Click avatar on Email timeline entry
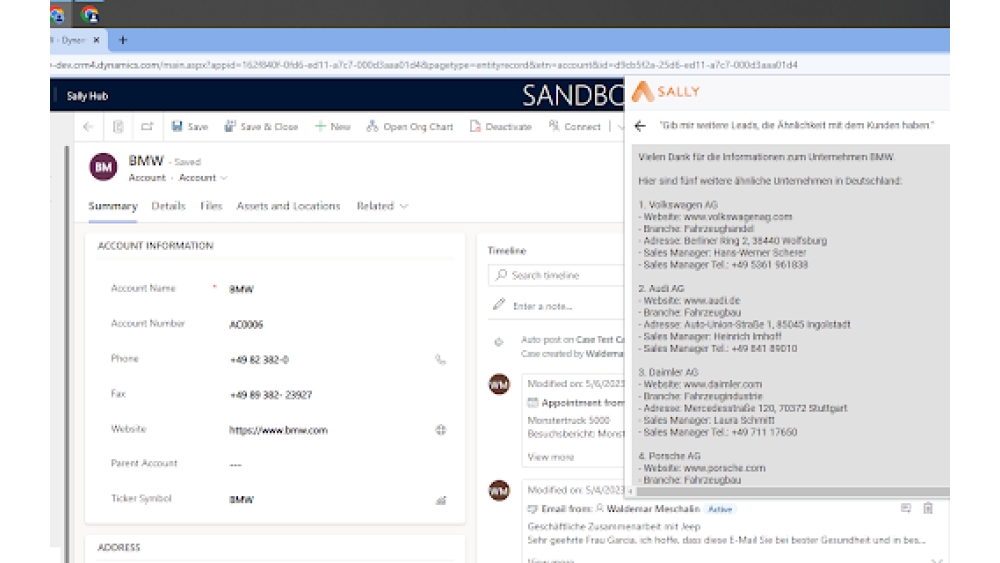 coord(499,490)
